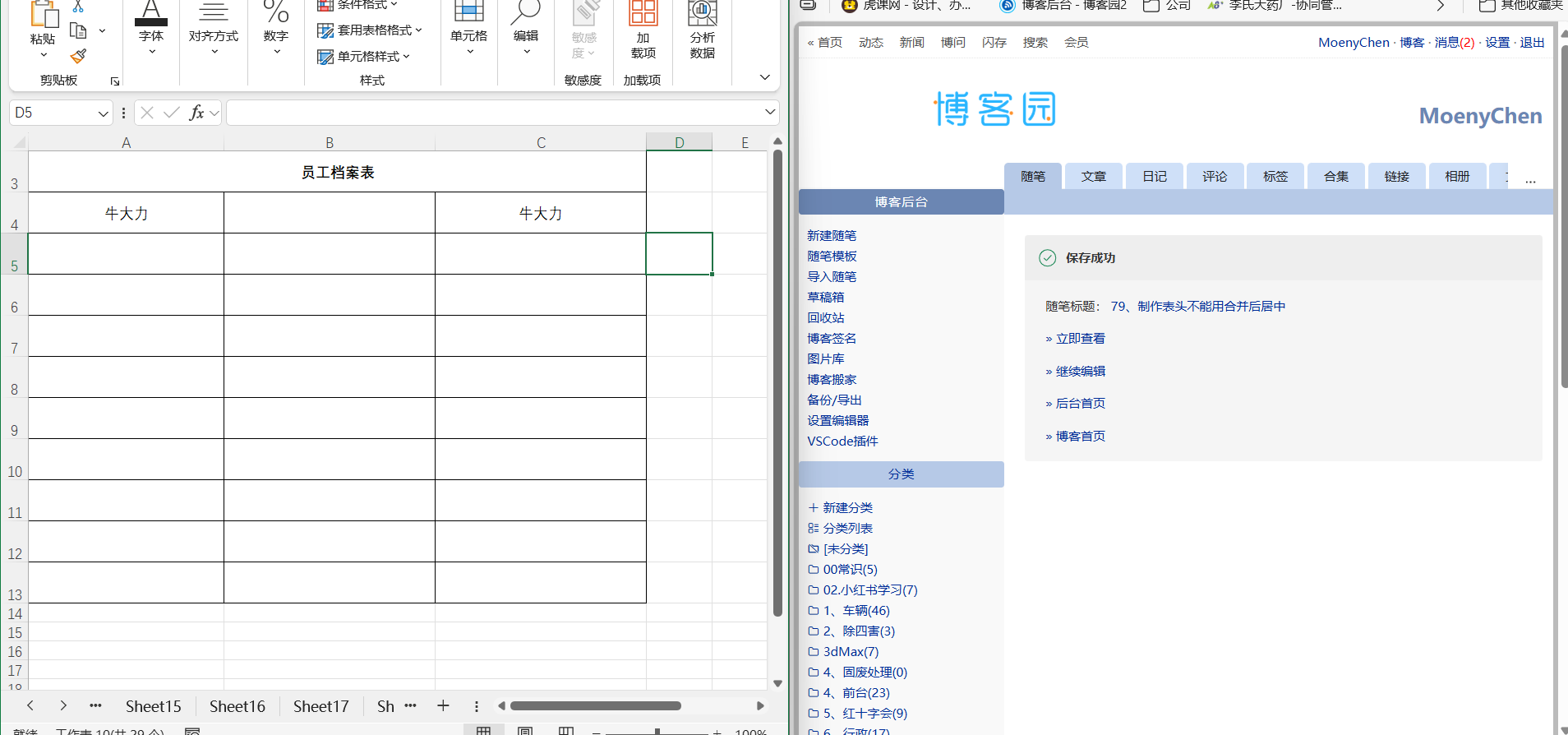Click the 立即查看 link
Screen dimensions: 1568x735
pyautogui.click(x=1080, y=339)
